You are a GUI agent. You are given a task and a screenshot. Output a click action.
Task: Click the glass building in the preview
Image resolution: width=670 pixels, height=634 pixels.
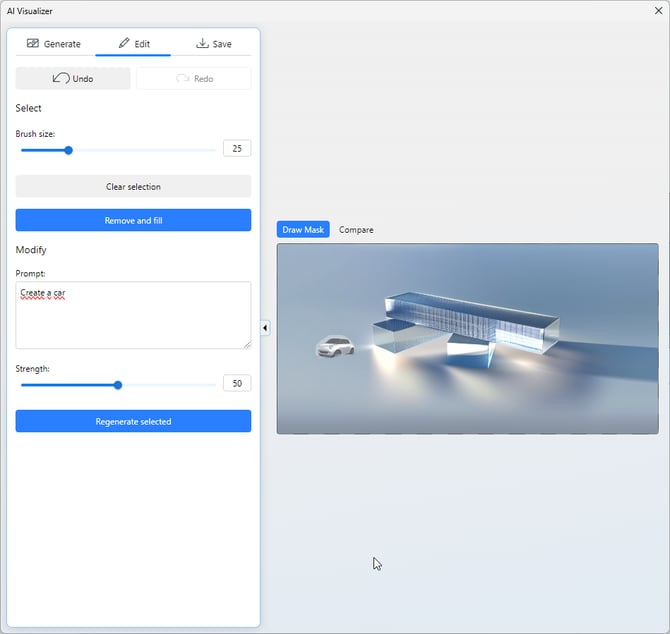tap(470, 320)
